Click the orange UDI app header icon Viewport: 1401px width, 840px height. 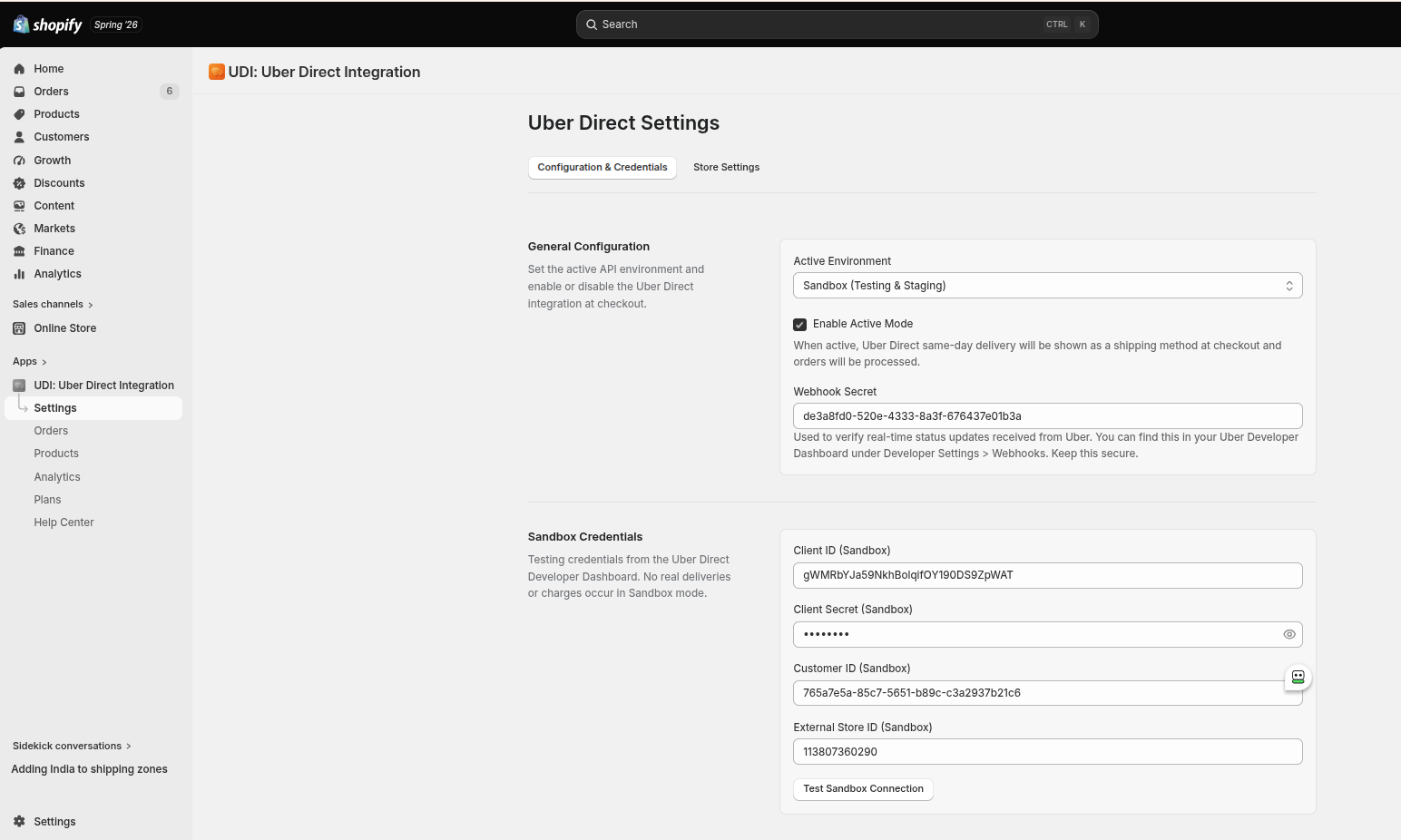click(217, 72)
